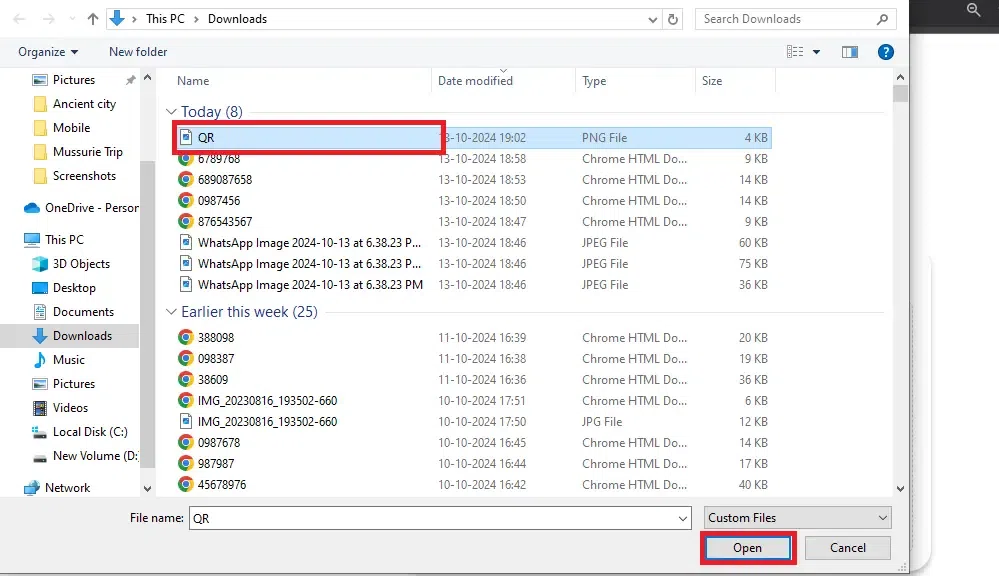Open the Organize dropdown menu
This screenshot has width=999, height=576.
click(x=48, y=52)
